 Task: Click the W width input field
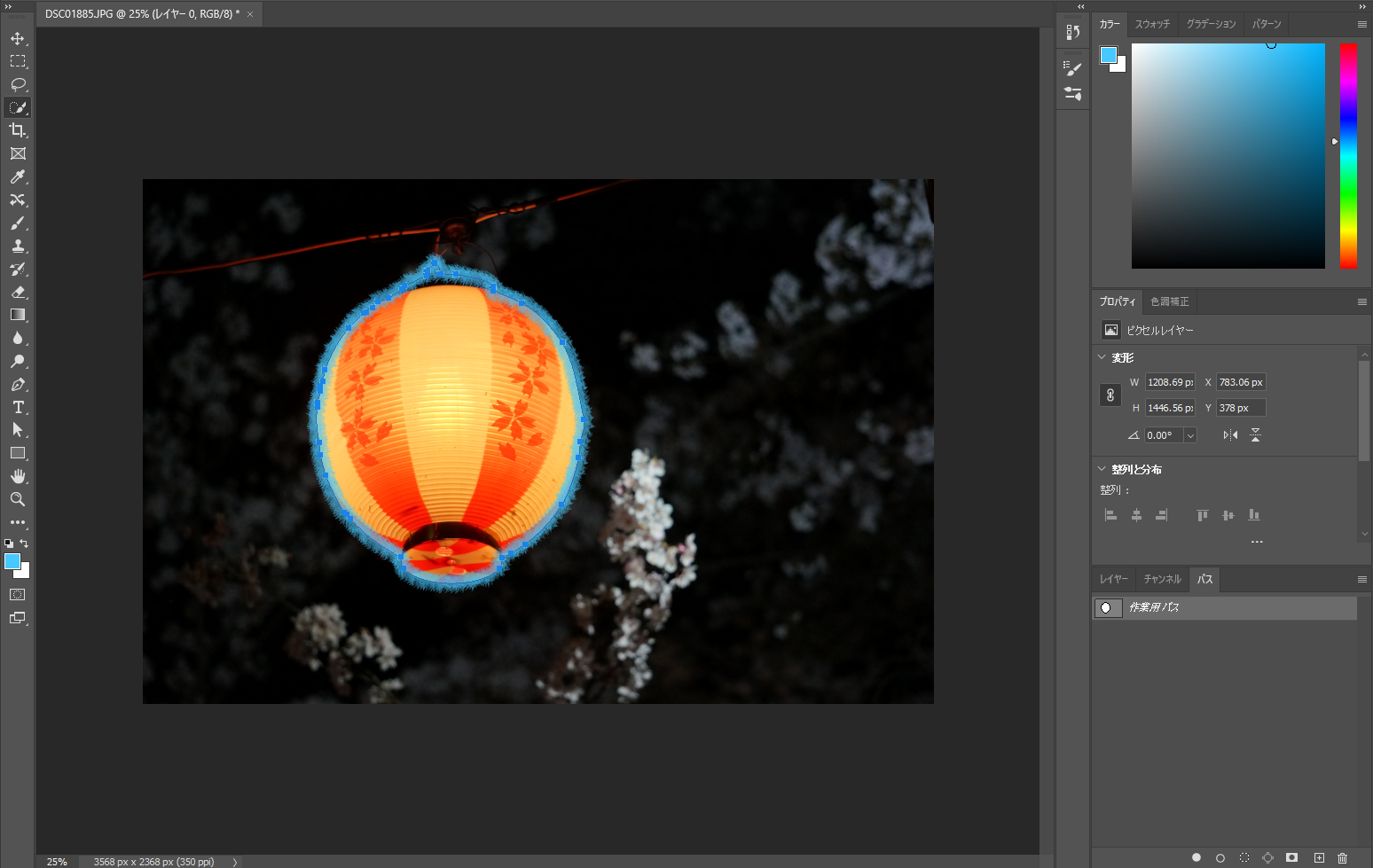tap(1170, 382)
